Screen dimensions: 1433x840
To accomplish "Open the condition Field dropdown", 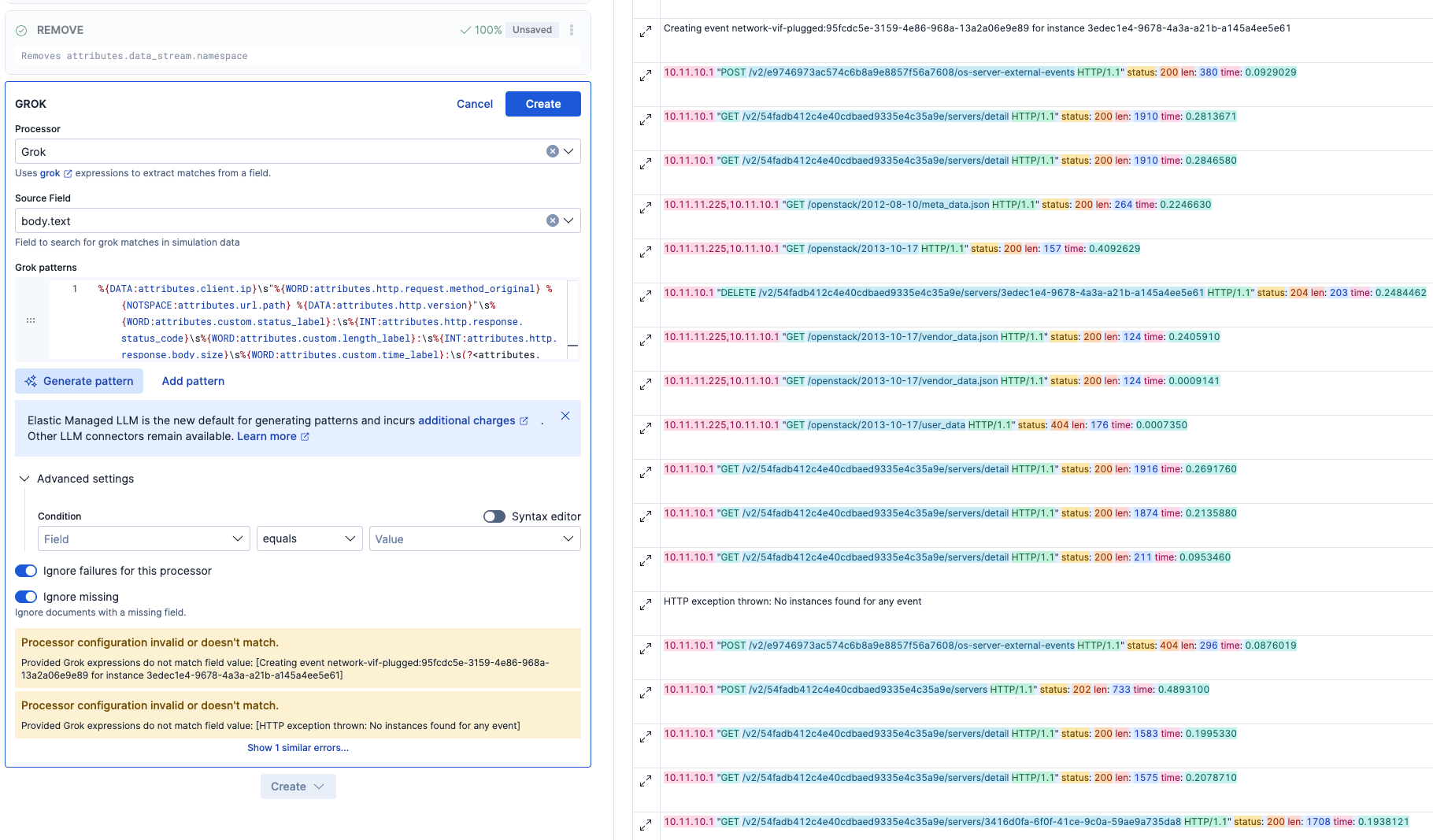I will click(144, 538).
